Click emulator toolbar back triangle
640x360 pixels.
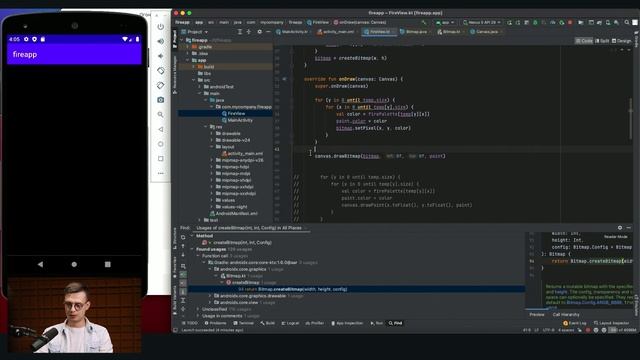[161, 129]
